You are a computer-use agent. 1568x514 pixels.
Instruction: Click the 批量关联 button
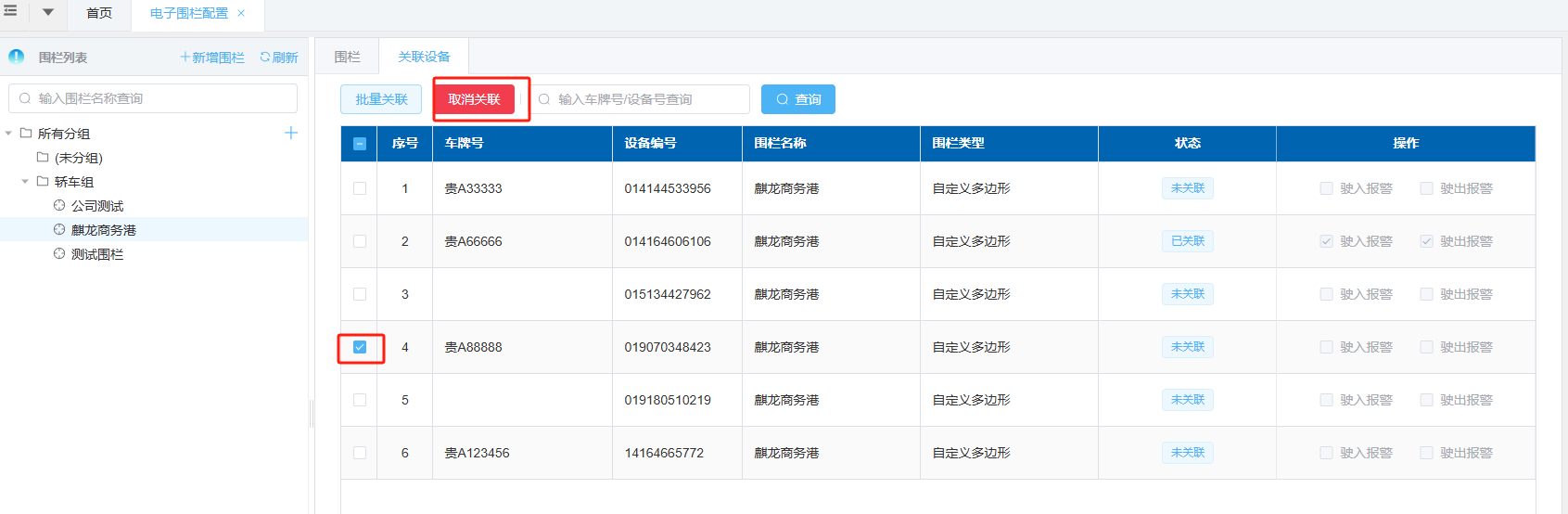tap(381, 99)
